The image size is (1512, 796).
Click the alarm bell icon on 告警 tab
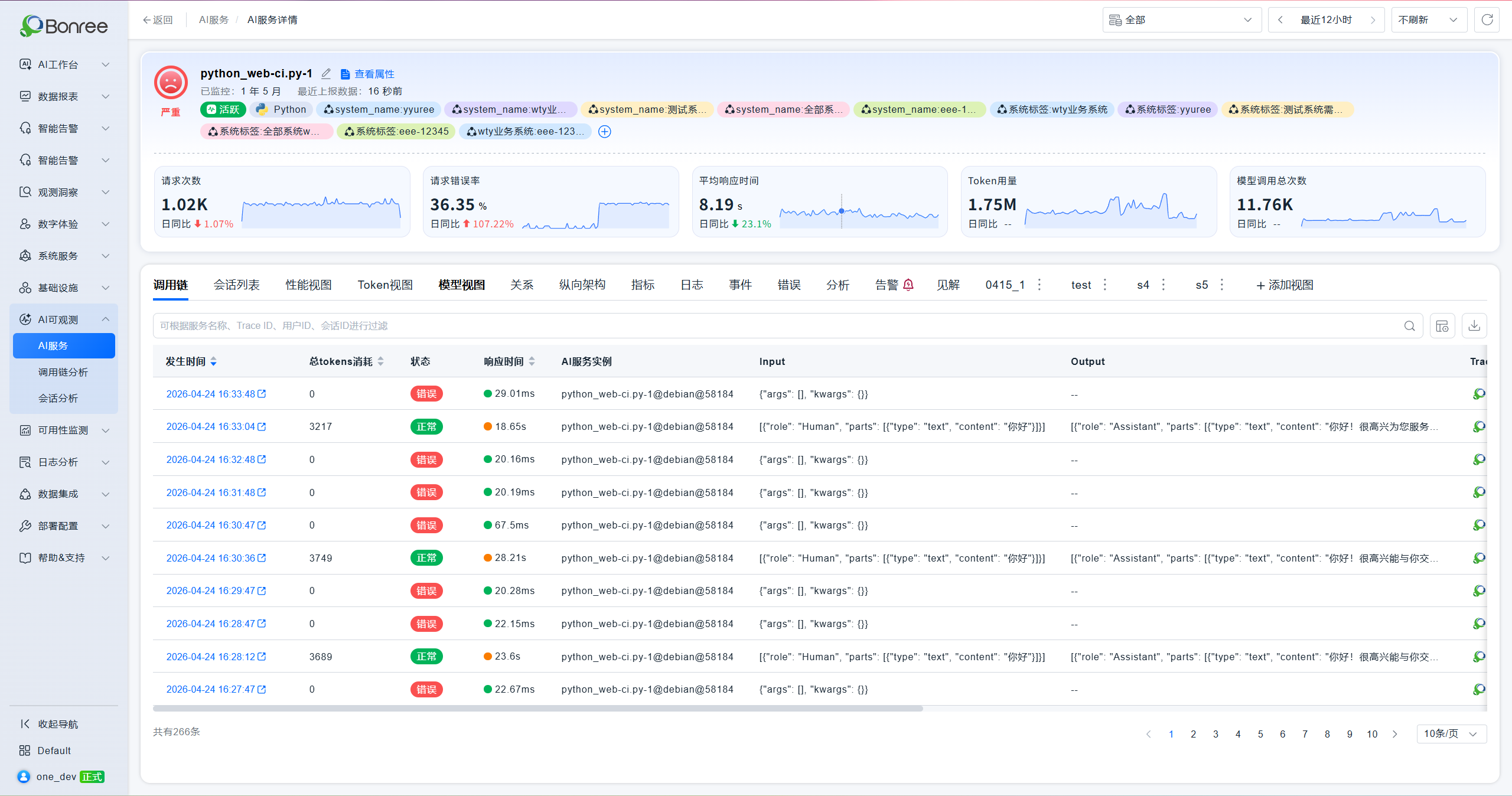(x=908, y=285)
